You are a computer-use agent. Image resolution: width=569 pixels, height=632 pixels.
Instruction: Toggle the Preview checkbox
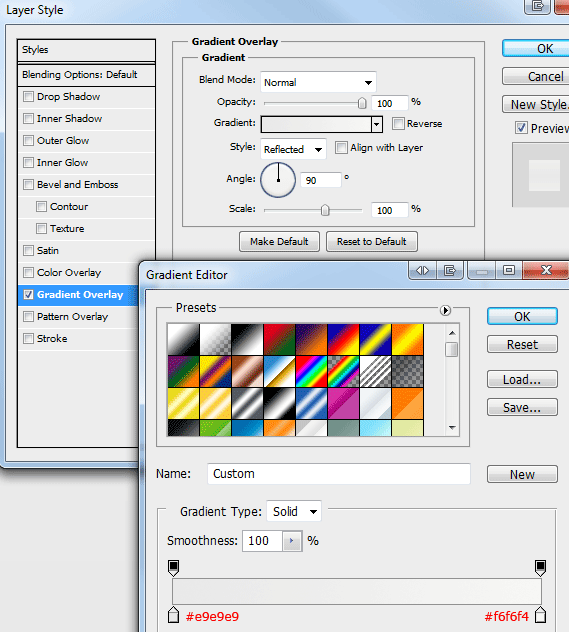[x=521, y=128]
